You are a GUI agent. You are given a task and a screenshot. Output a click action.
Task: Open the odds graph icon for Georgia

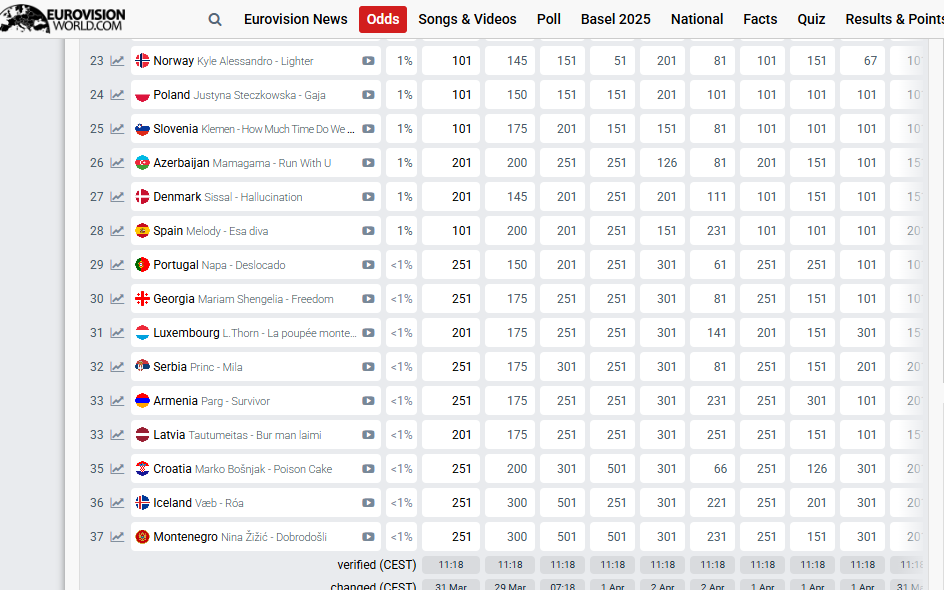coord(117,299)
